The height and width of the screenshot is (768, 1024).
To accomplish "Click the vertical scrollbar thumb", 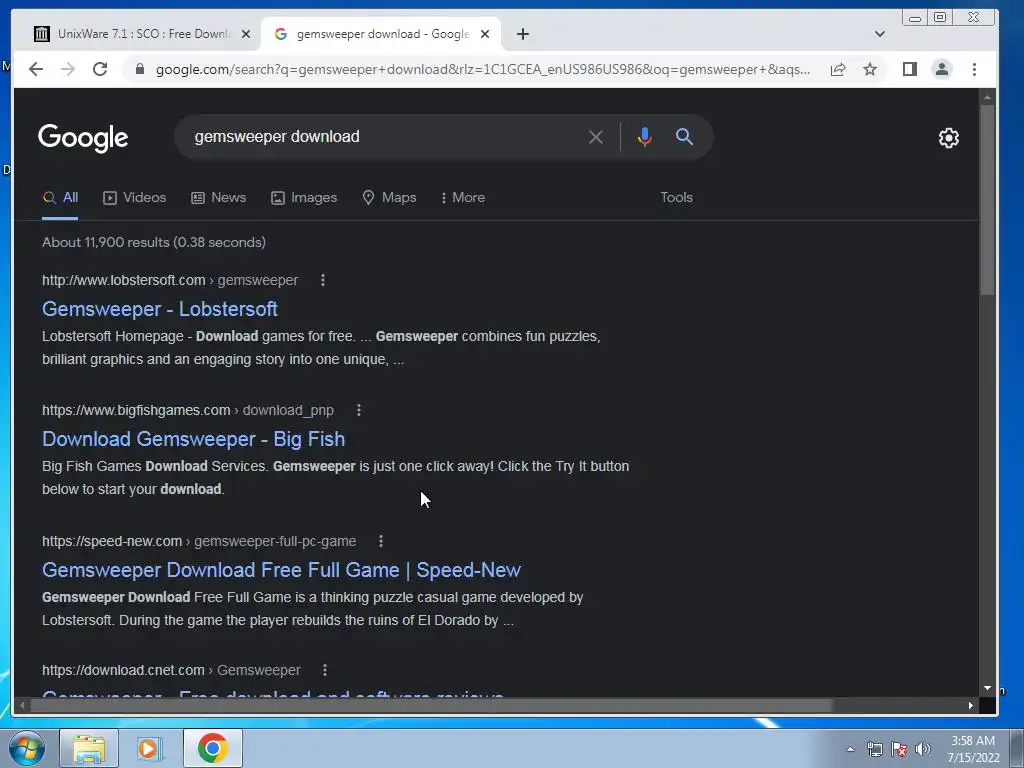I will [x=987, y=199].
